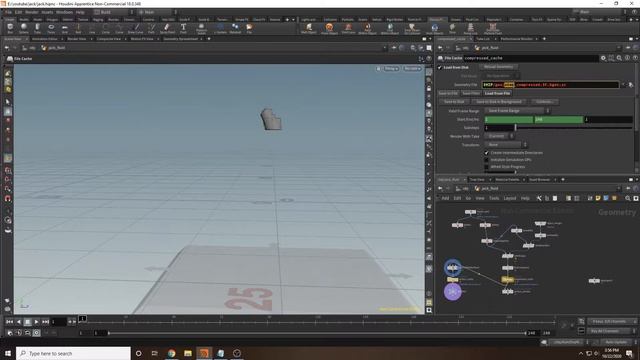Viewport: 640px width, 360px height.
Task: Switch to the Render View tab
Action: click(x=77, y=39)
